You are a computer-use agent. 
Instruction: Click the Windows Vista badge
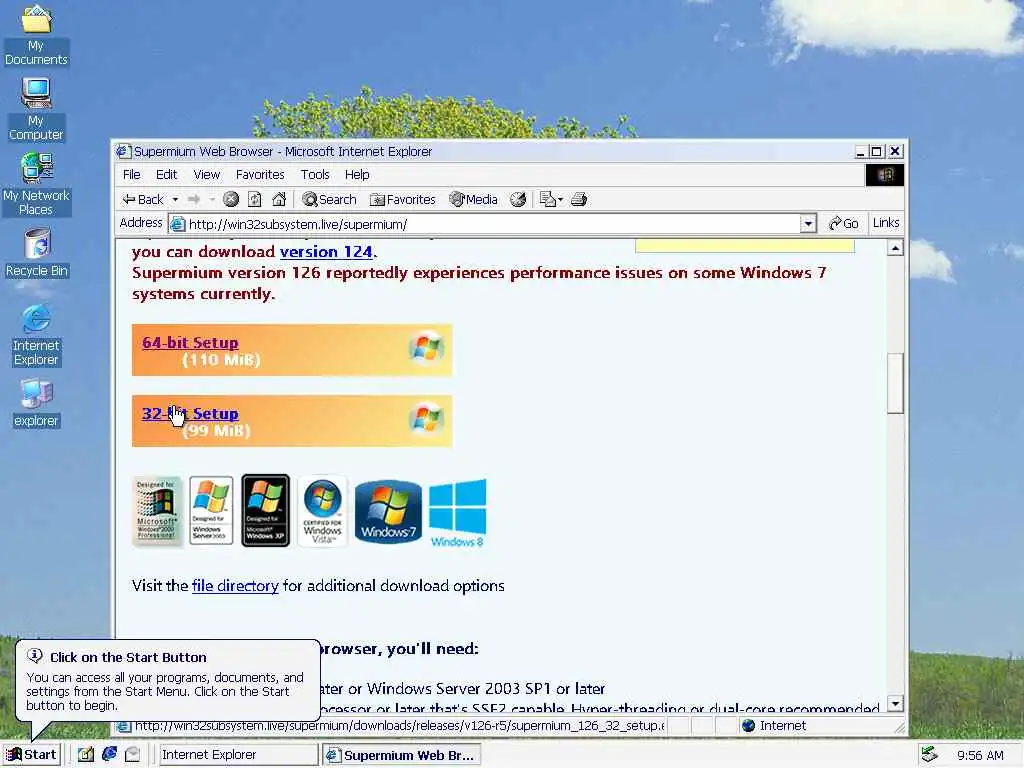[323, 511]
